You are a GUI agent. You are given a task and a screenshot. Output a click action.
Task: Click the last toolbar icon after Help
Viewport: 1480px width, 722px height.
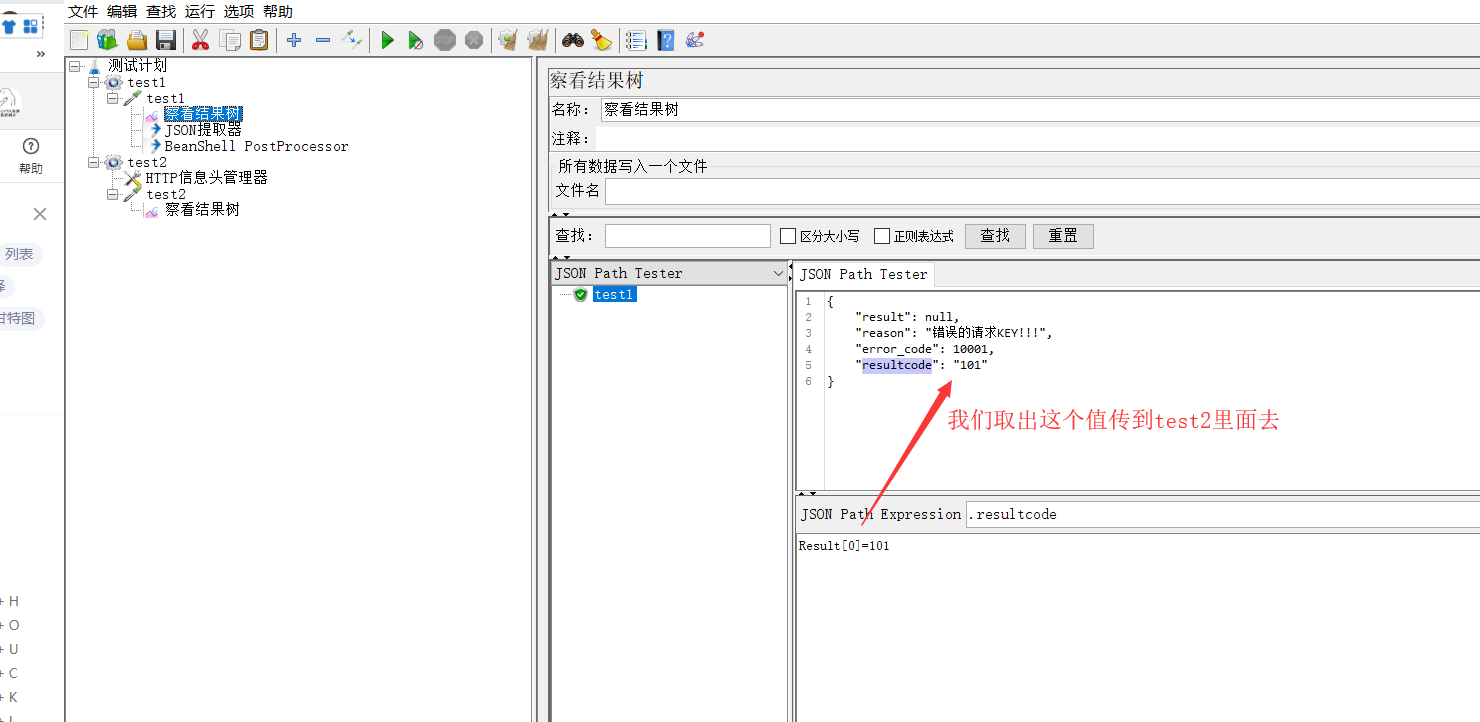695,40
